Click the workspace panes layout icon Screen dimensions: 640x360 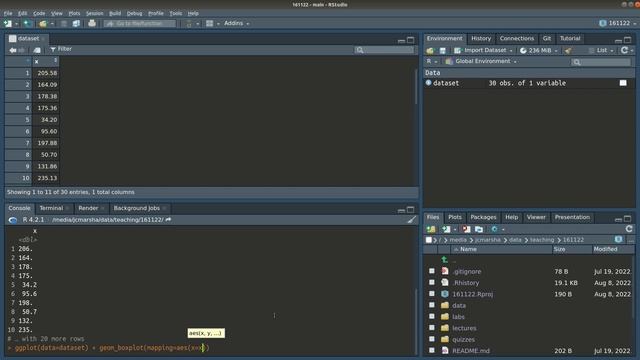coord(209,23)
